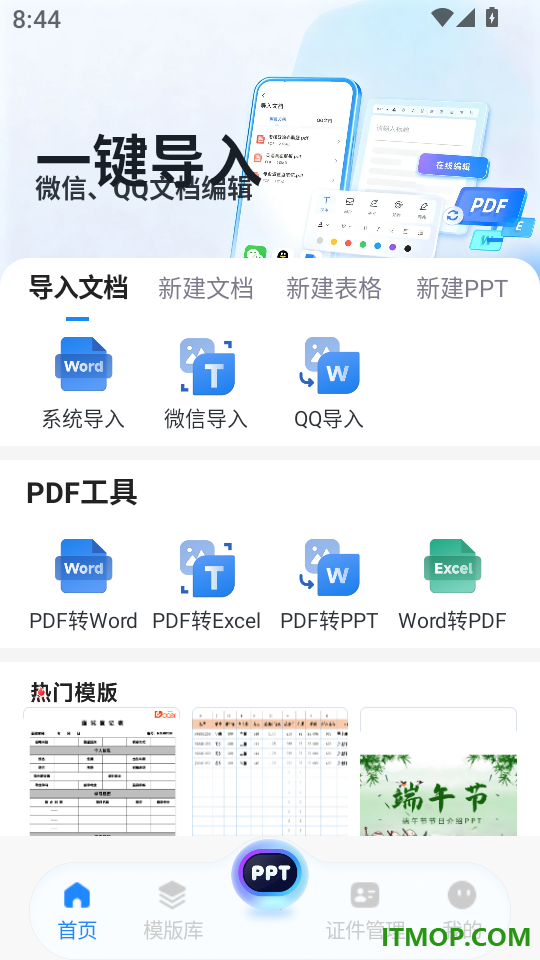
Task: Tap the 热门模版 heading
Action: tap(74, 692)
